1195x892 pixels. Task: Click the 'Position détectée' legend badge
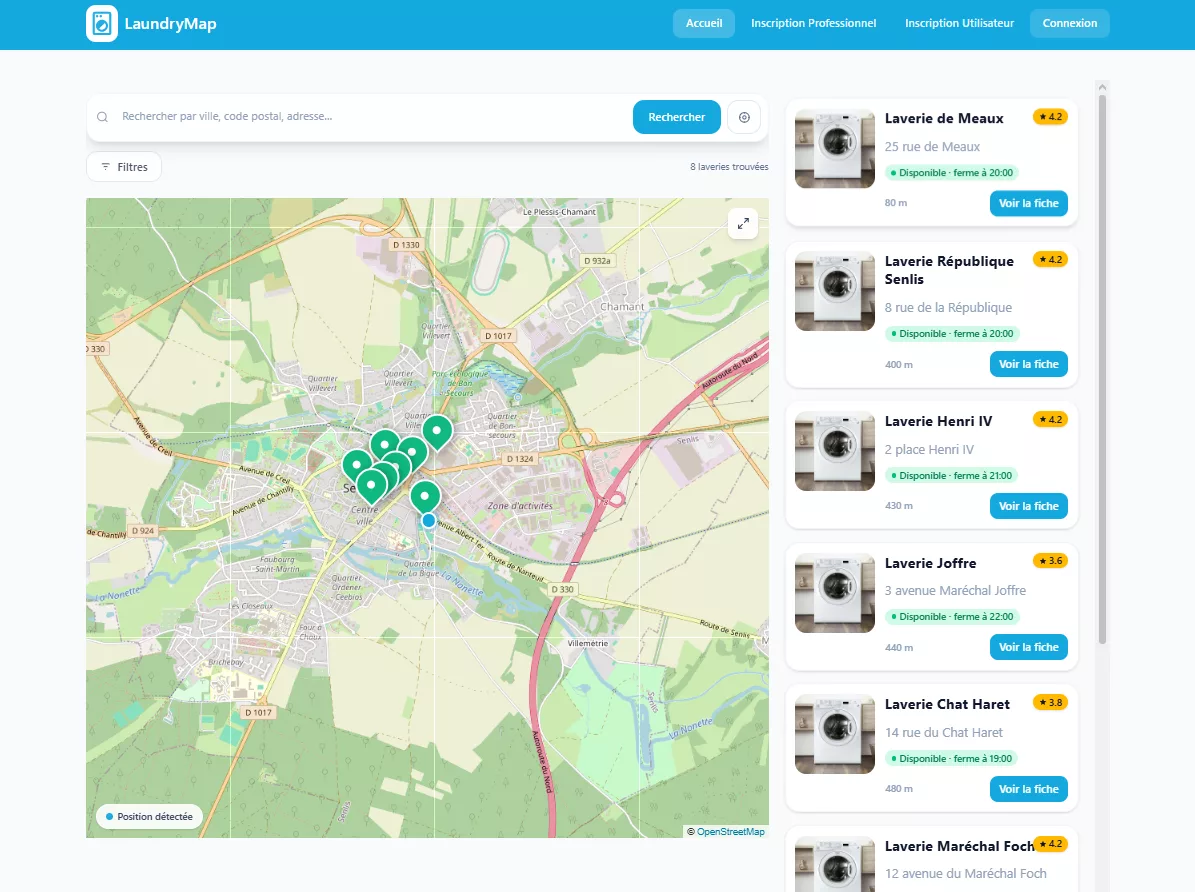149,817
